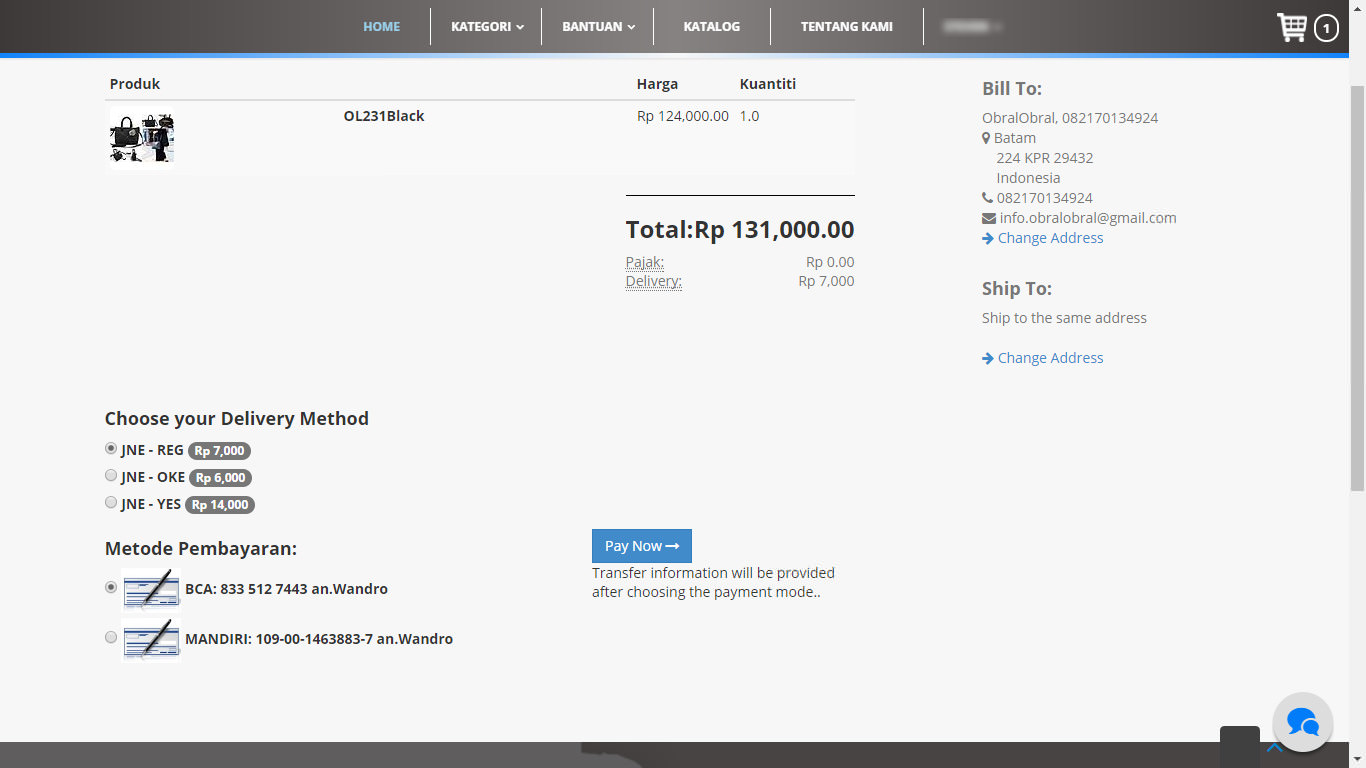Click the BCA bank transfer icon

151,589
